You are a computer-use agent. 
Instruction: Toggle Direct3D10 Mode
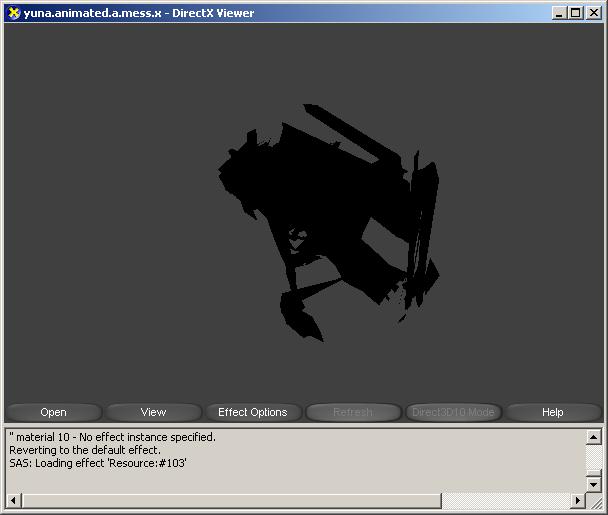(x=453, y=412)
